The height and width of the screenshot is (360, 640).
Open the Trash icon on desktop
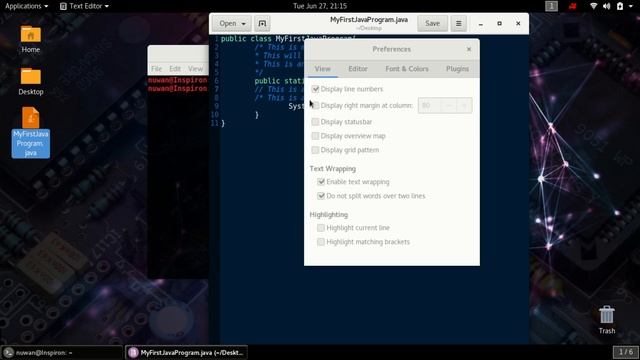pos(607,315)
